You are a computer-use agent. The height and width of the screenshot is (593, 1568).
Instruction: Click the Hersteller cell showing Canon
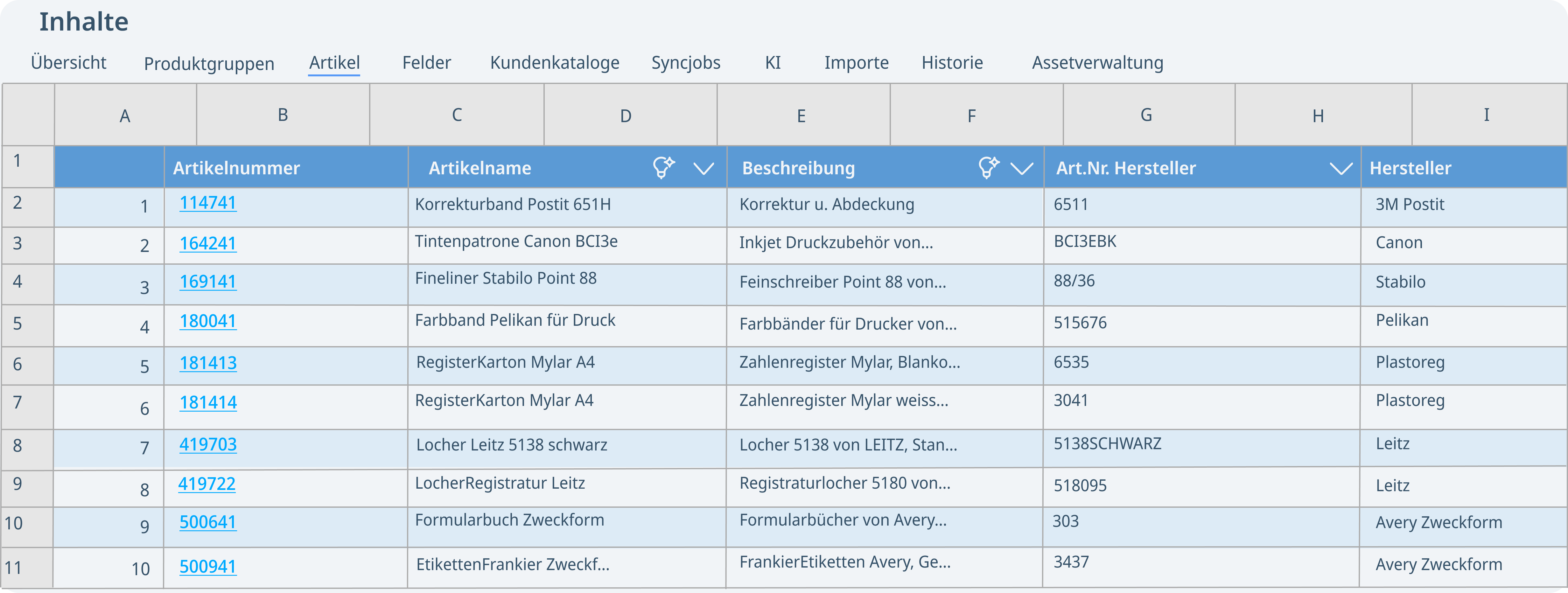click(x=1399, y=243)
